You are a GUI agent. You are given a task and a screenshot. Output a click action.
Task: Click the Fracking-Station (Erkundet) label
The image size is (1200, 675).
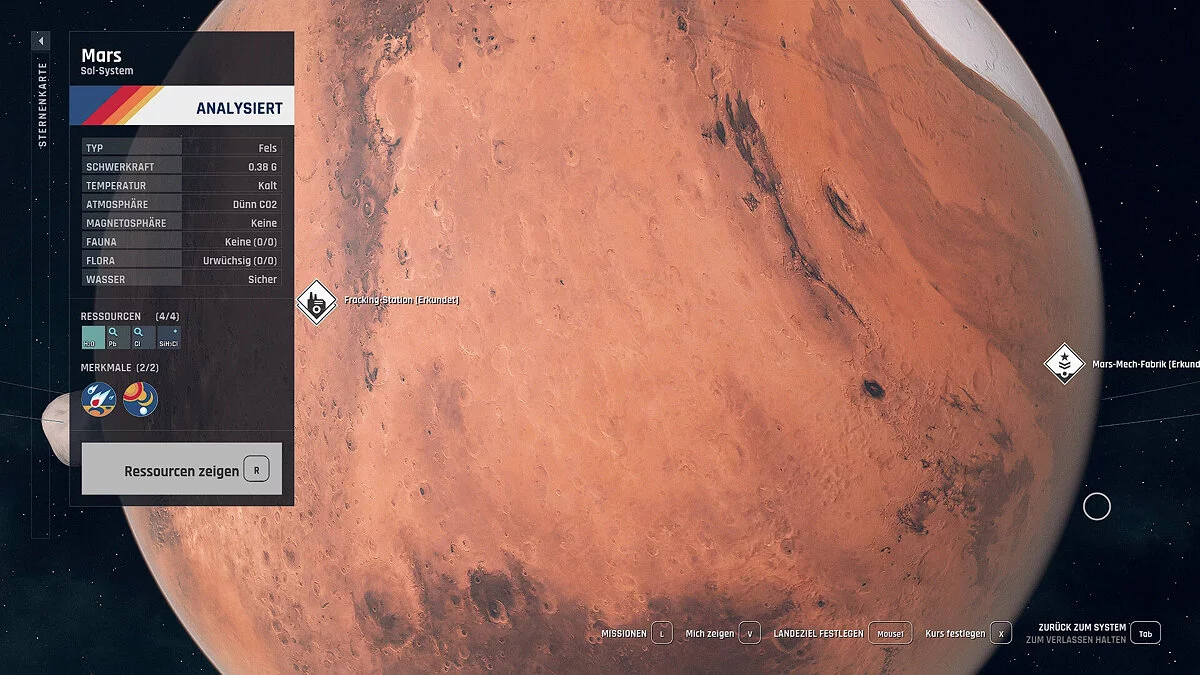click(401, 300)
